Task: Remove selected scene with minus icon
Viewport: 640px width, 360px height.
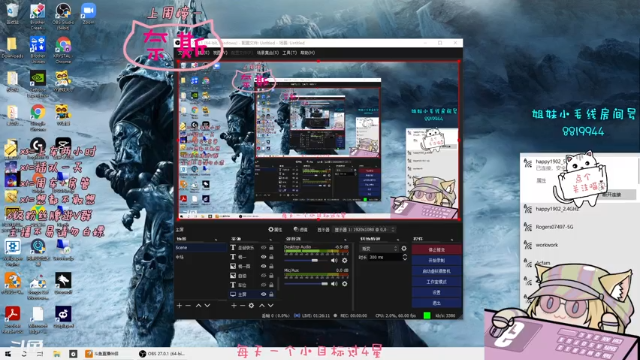Action: click(x=188, y=305)
